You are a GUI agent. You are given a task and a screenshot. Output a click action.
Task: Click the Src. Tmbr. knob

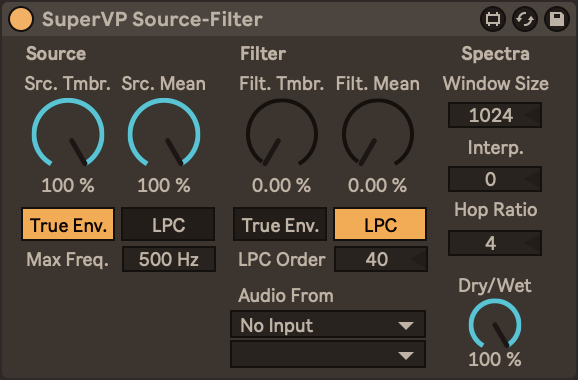[x=68, y=133]
